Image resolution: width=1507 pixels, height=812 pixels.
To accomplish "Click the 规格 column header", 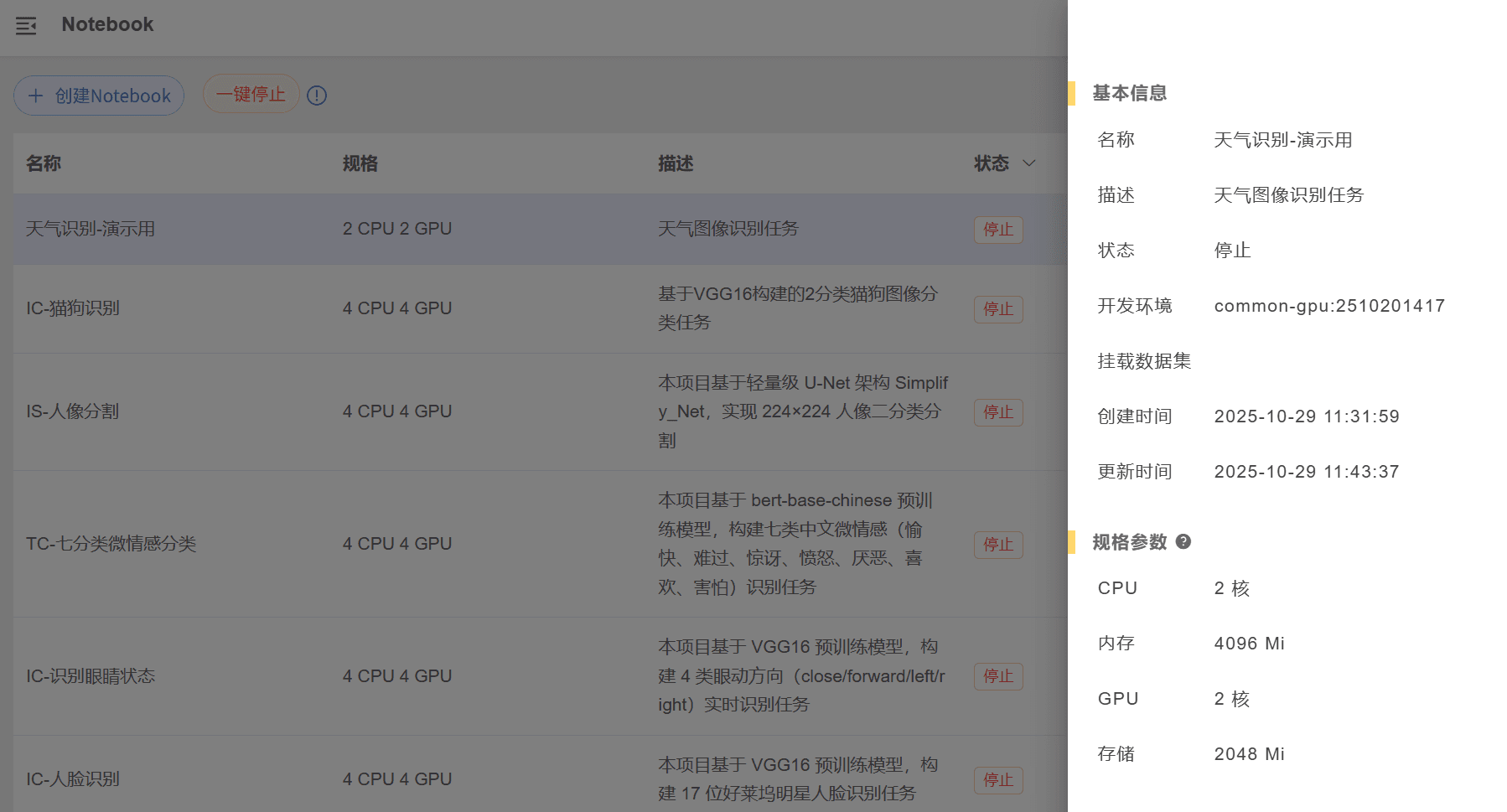I will point(360,163).
